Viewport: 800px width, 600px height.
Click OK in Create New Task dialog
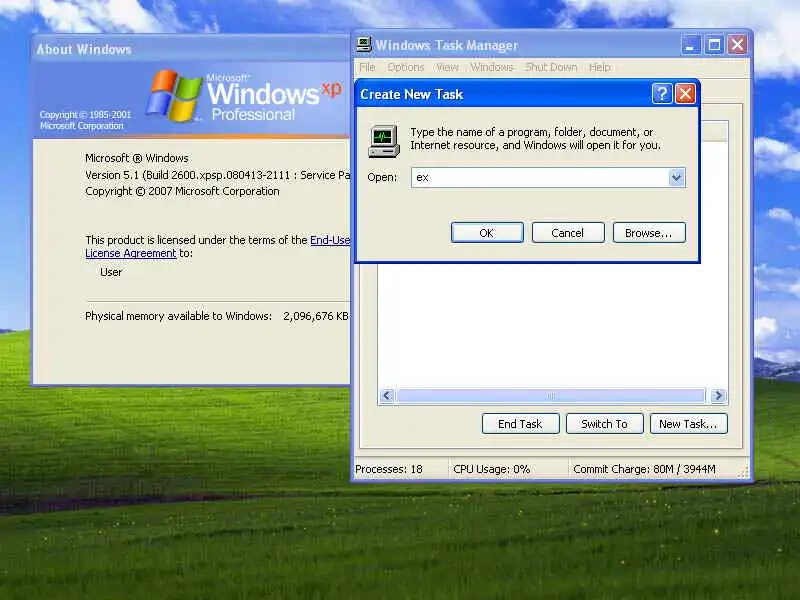(x=487, y=233)
